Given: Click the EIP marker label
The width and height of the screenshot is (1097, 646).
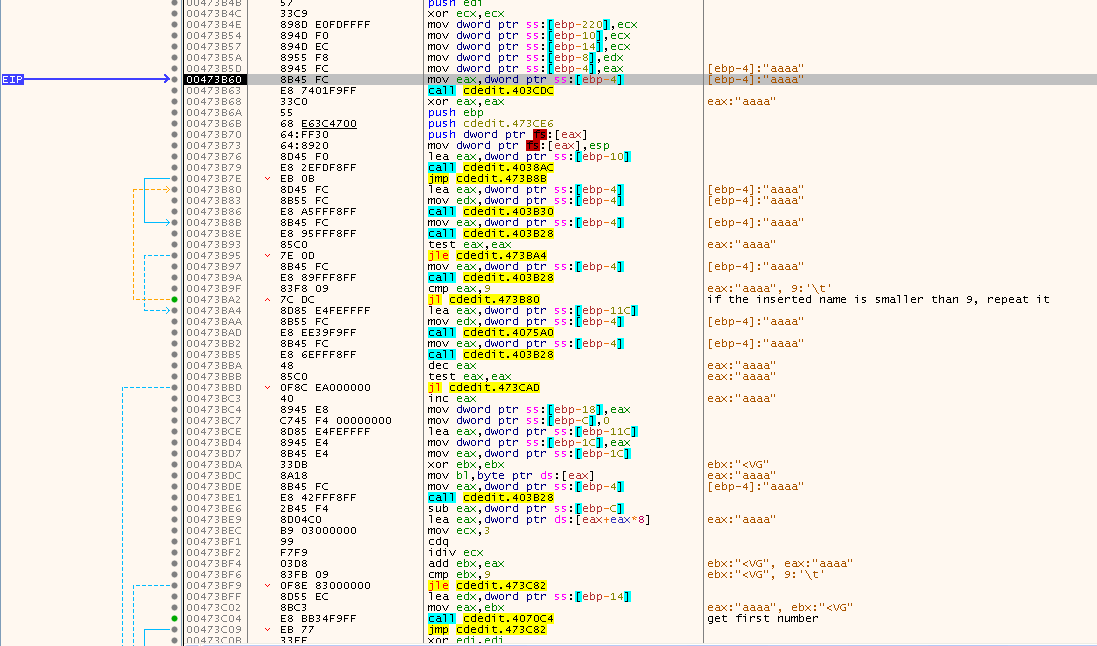Looking at the screenshot, I should pyautogui.click(x=12, y=79).
